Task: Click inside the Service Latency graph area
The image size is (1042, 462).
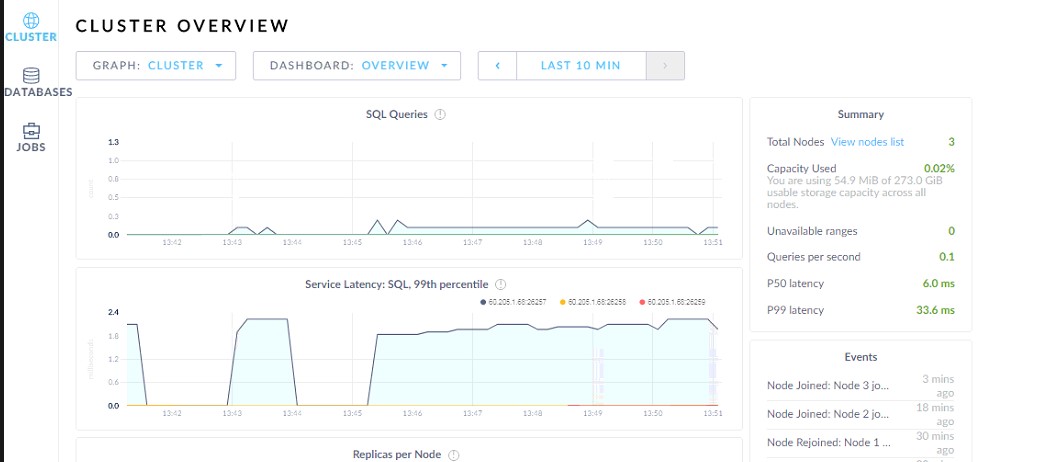Action: 422,359
